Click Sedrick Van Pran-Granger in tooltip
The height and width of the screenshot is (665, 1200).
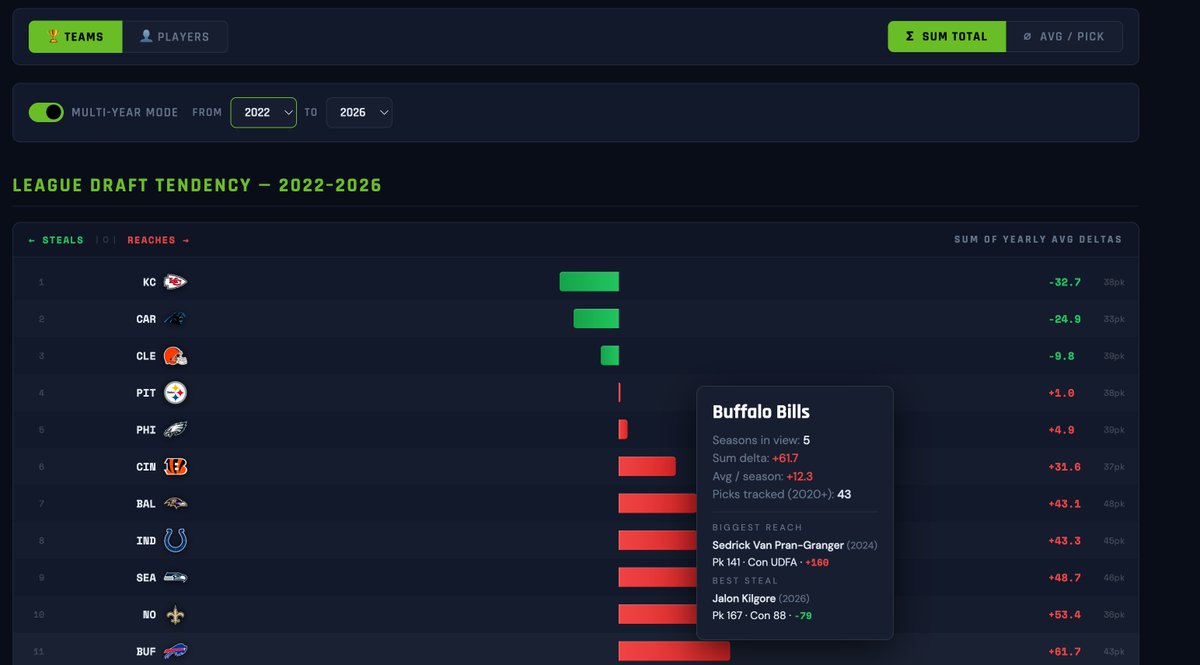pos(778,545)
